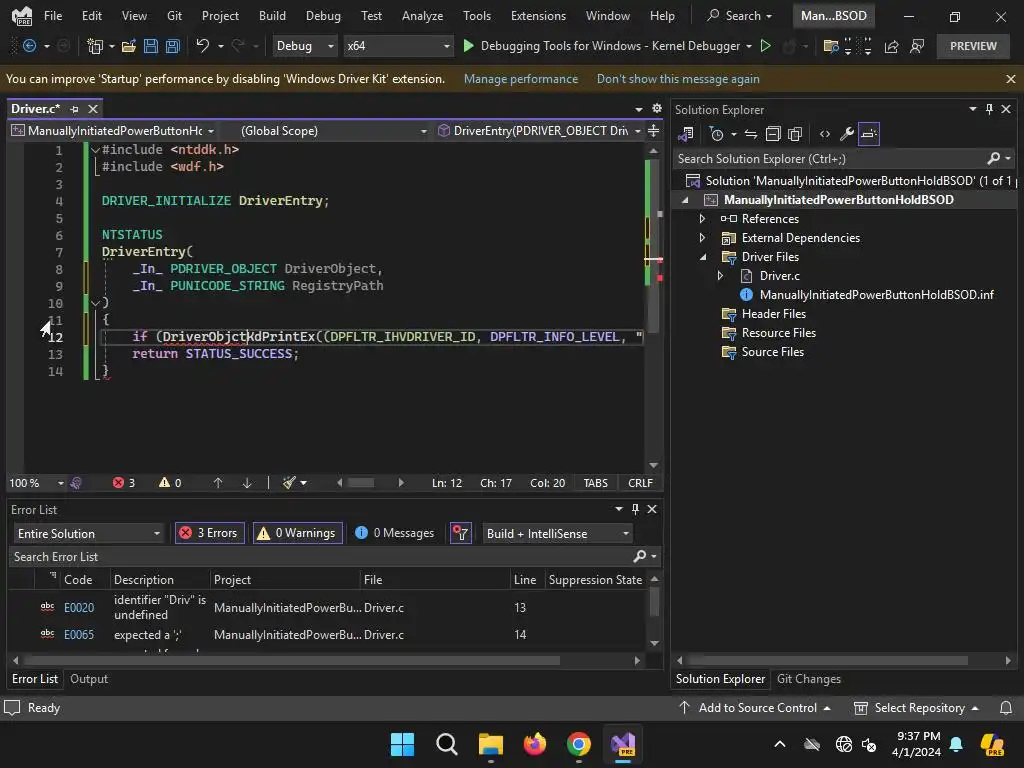1024x768 pixels.
Task: Open the Debug configuration dropdown
Action: (x=305, y=46)
